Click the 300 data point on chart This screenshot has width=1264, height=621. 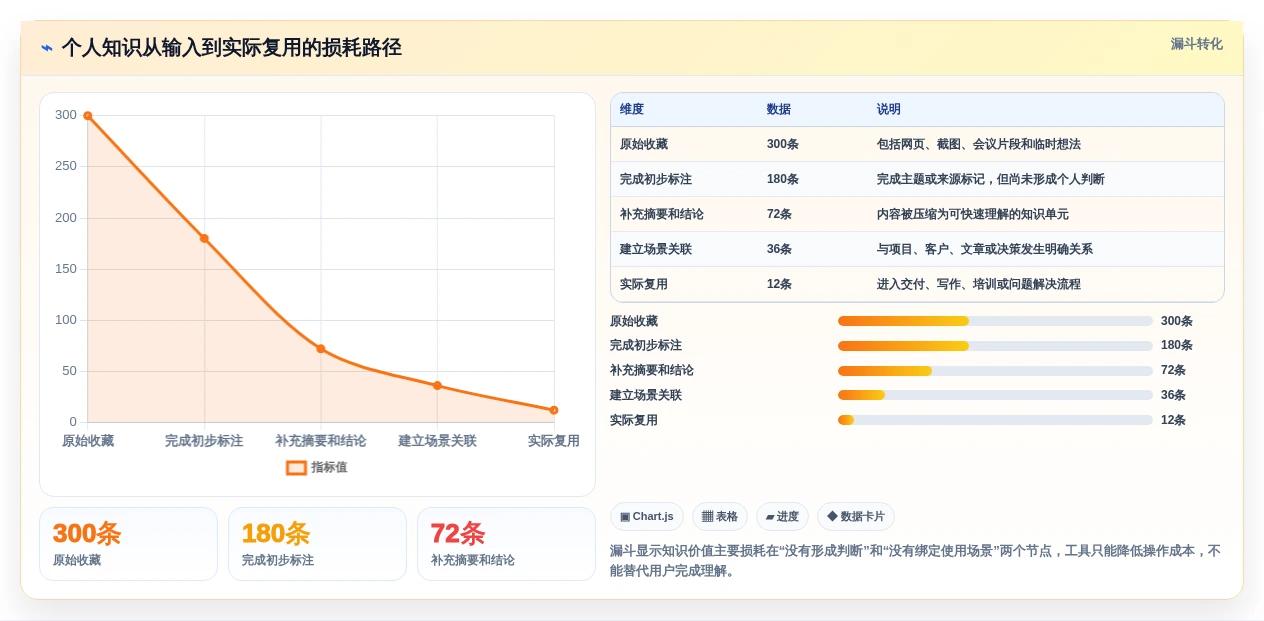tap(88, 116)
